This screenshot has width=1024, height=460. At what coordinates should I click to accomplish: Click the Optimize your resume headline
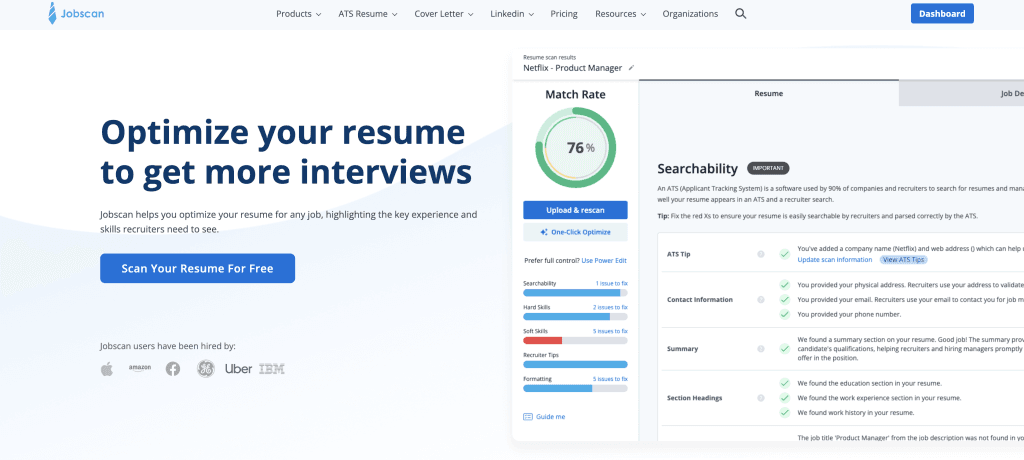286,152
